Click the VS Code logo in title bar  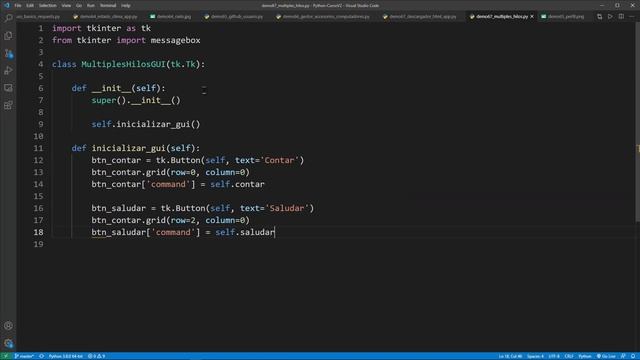tap(7, 5)
